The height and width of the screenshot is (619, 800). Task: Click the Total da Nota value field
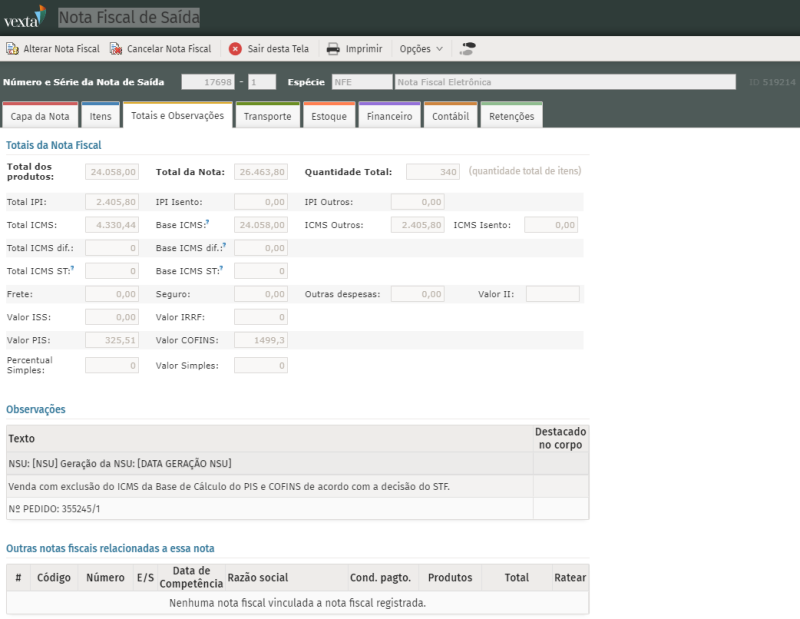[261, 172]
